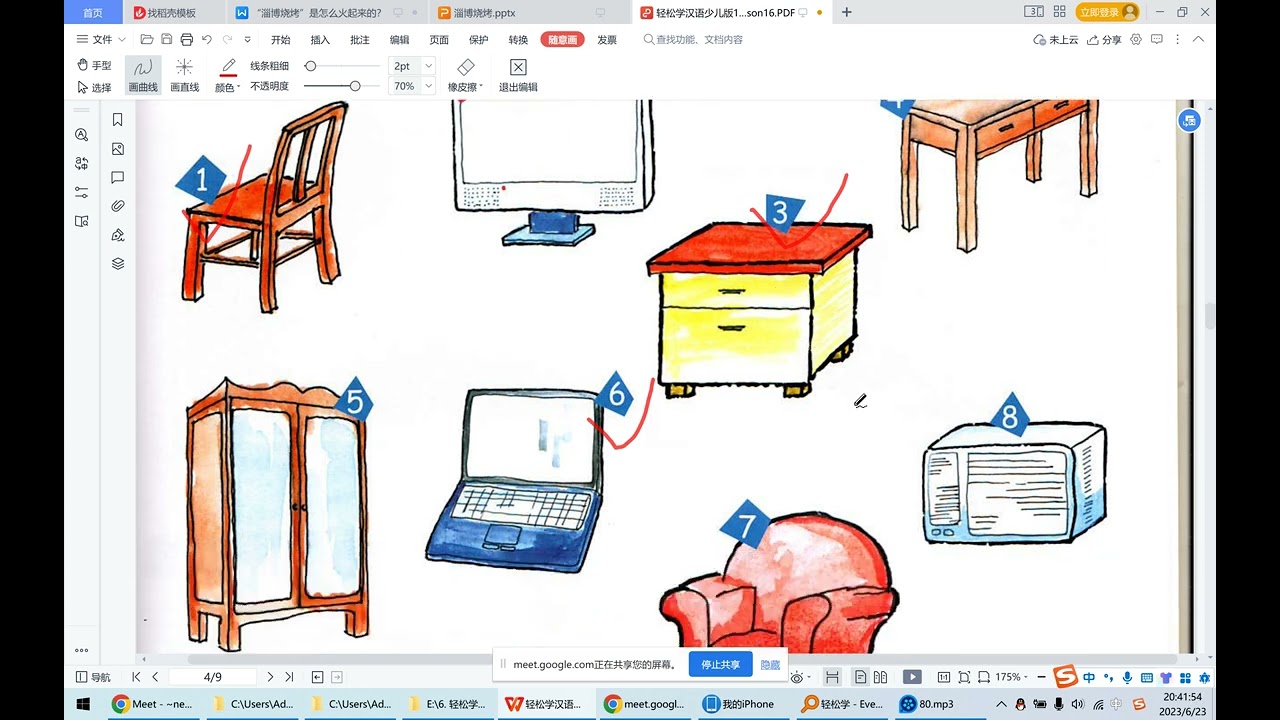Viewport: 1280px width, 720px height.
Task: Click 退出编辑 to exit drawing mode
Action: click(518, 75)
